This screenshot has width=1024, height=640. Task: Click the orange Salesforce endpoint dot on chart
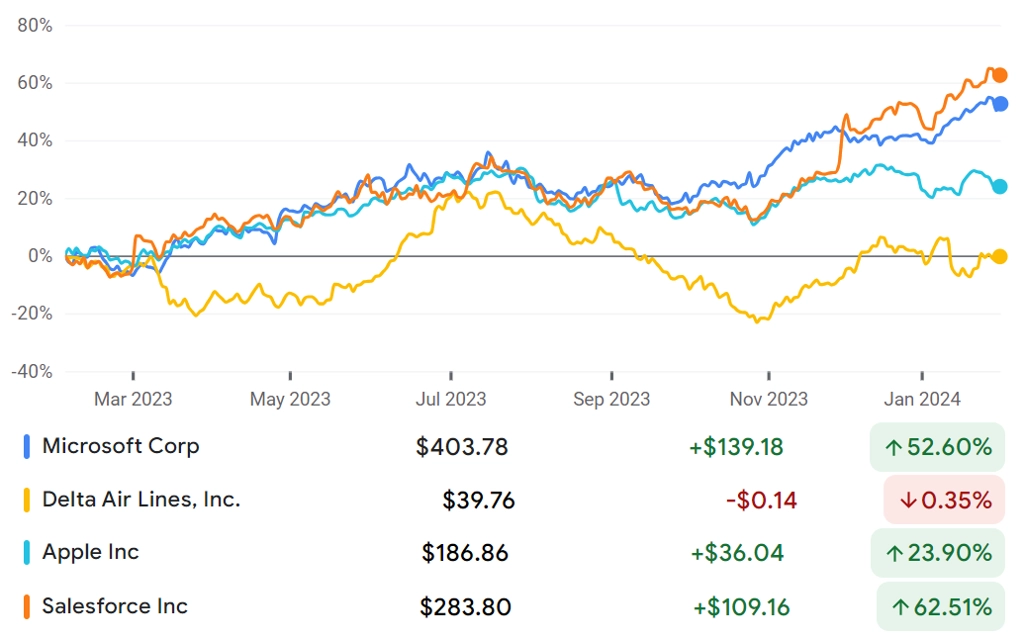(x=999, y=75)
